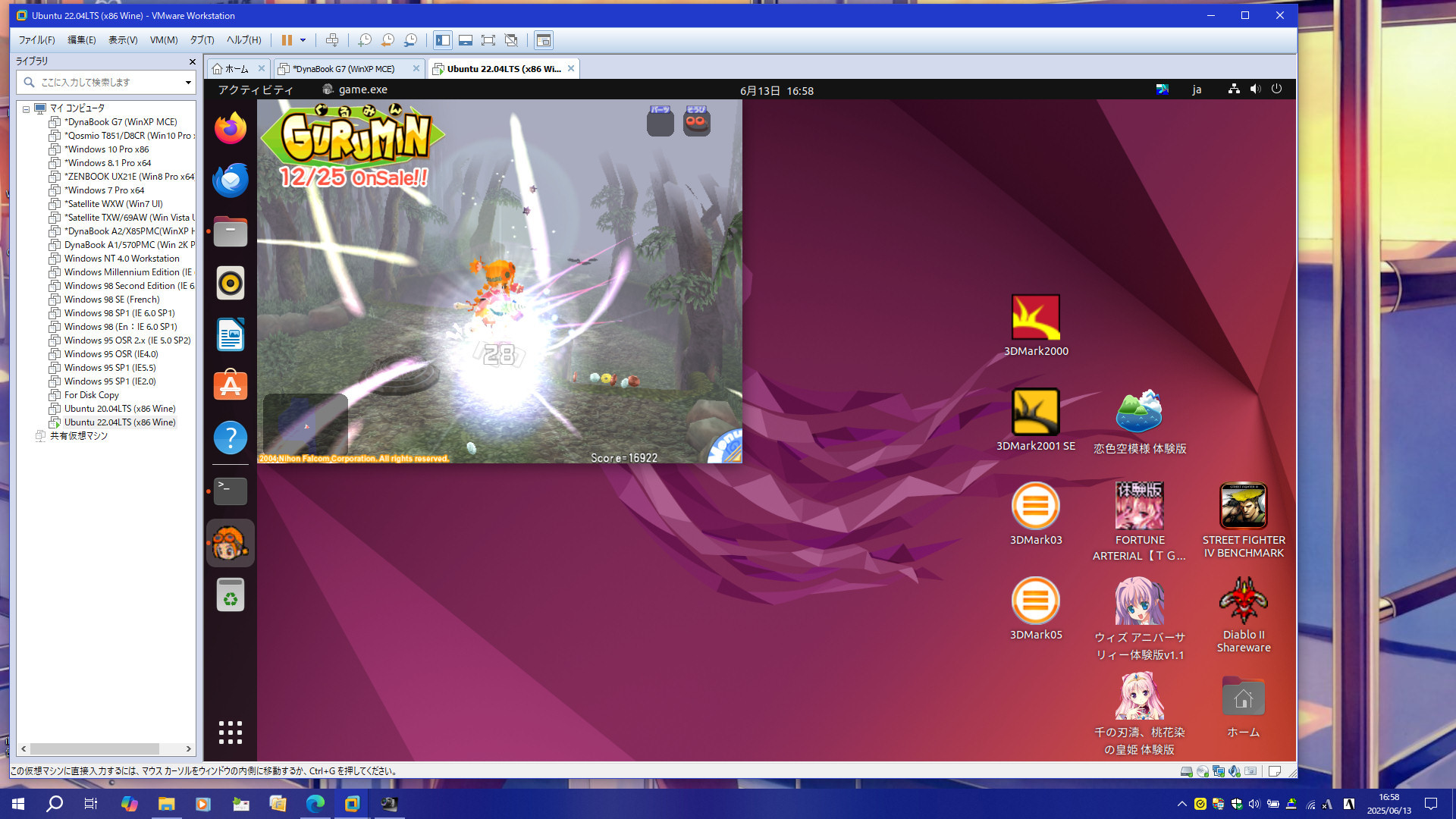Open STREET FIGHTER IV BENCHMARK desktop icon
This screenshot has height=819, width=1456.
pos(1244,520)
